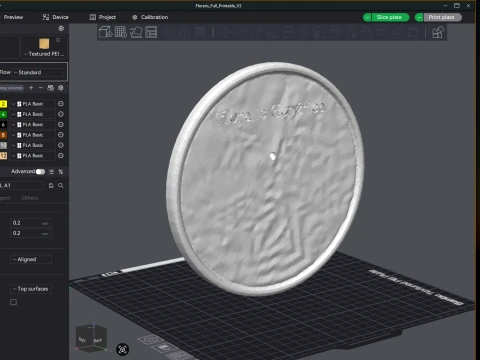480x360 pixels.
Task: Select the dimmed Rotate tool icon
Action: pos(241,32)
